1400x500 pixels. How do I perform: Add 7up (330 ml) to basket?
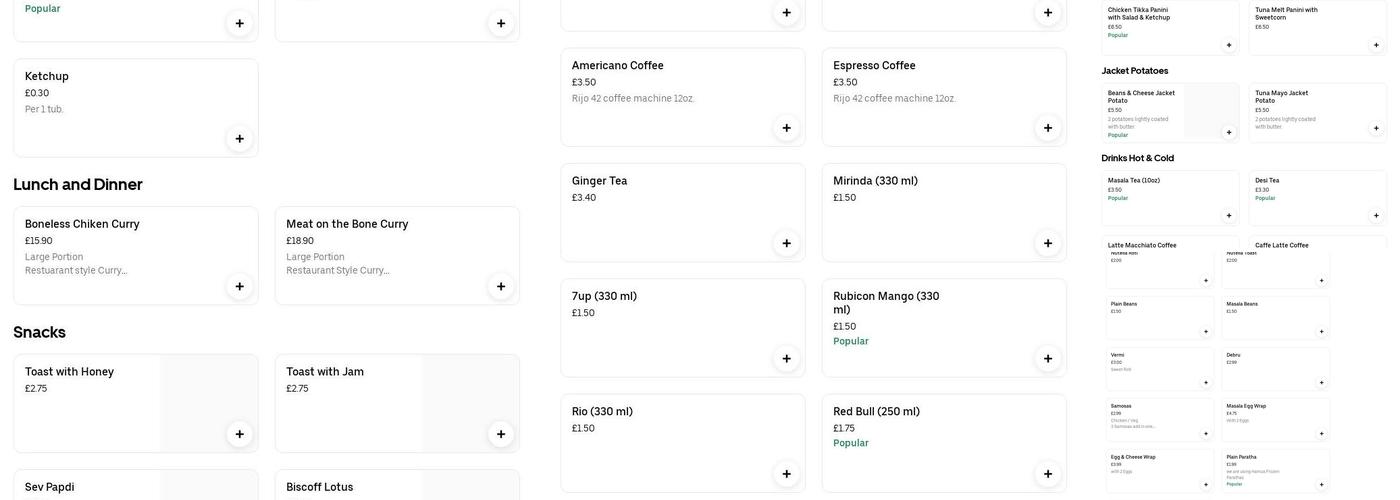(x=786, y=359)
